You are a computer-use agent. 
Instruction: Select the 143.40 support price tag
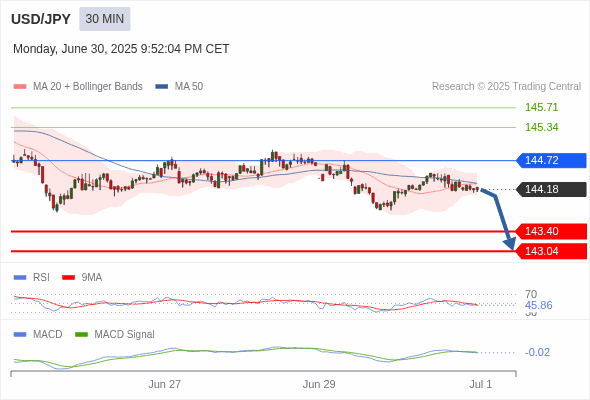551,231
